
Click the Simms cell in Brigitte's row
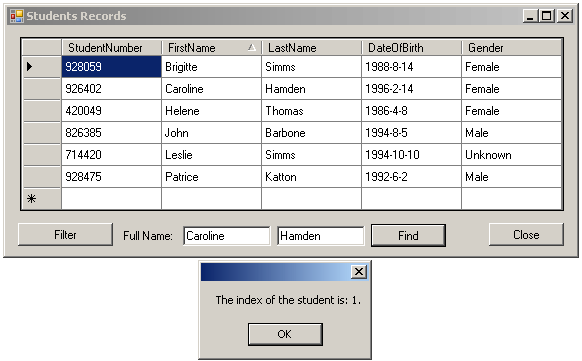pyautogui.click(x=311, y=67)
